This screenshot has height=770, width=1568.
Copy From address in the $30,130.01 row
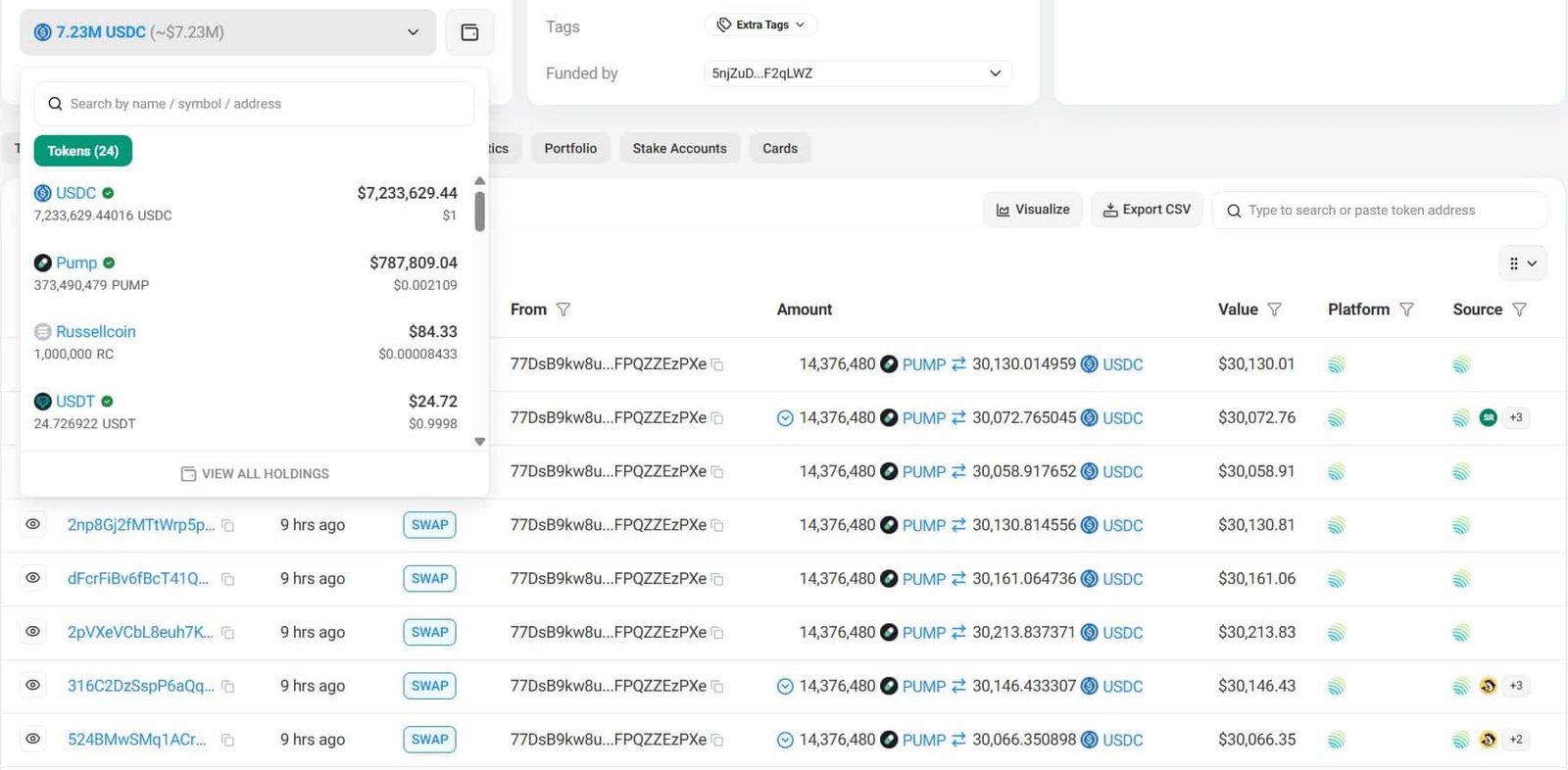(x=717, y=365)
